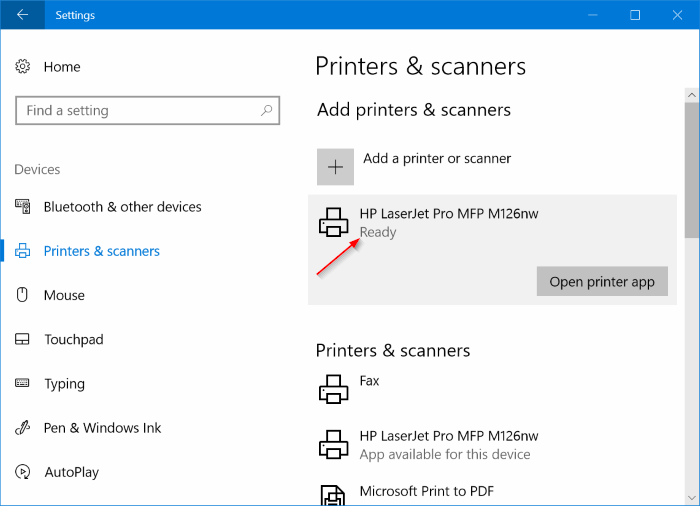Click the Microsoft Print to PDF icon
The image size is (700, 506).
click(333, 495)
